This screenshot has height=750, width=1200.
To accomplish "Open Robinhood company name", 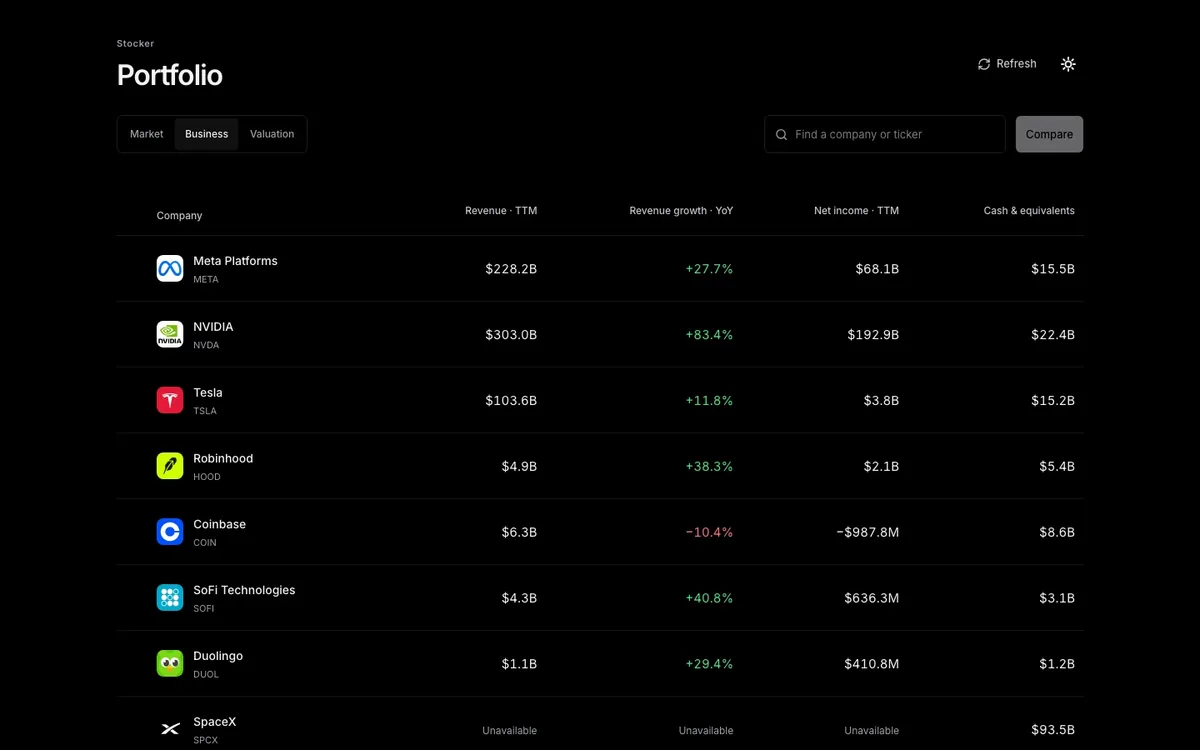I will point(223,459).
